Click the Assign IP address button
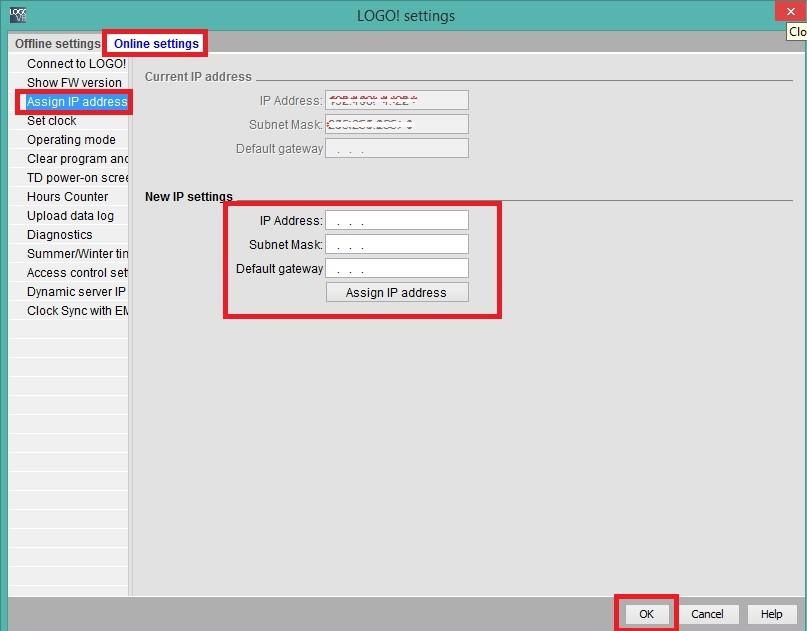The height and width of the screenshot is (631, 807). (397, 292)
